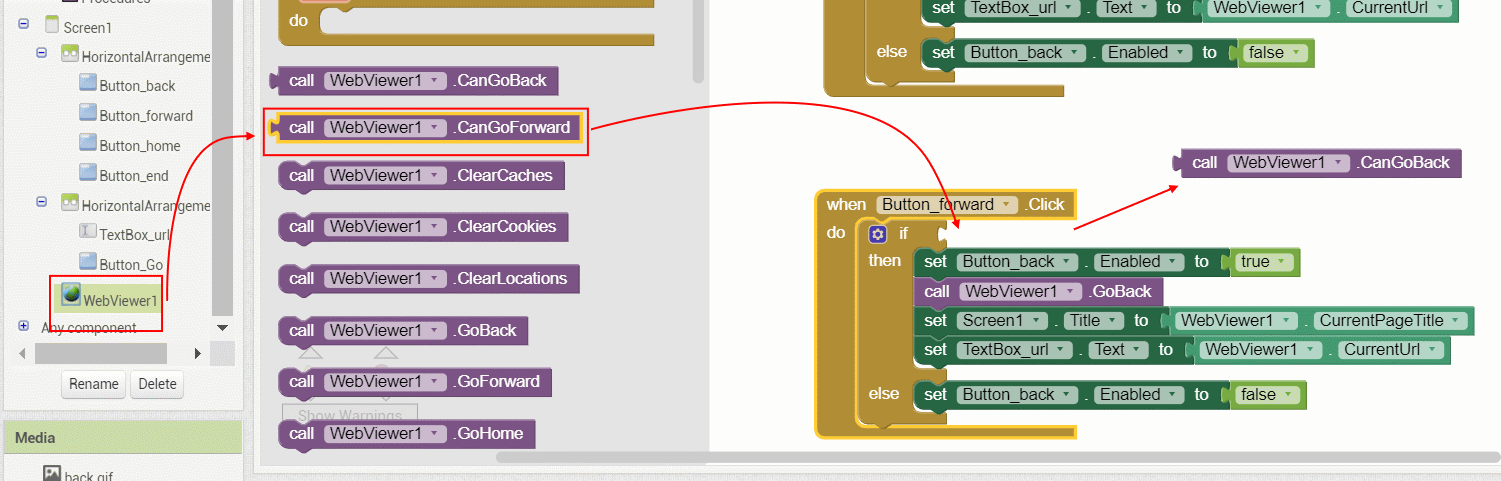Screen dimensions: 1501x481
Task: Click the tree's horizontal scrollbar left arrow
Action: 22,353
